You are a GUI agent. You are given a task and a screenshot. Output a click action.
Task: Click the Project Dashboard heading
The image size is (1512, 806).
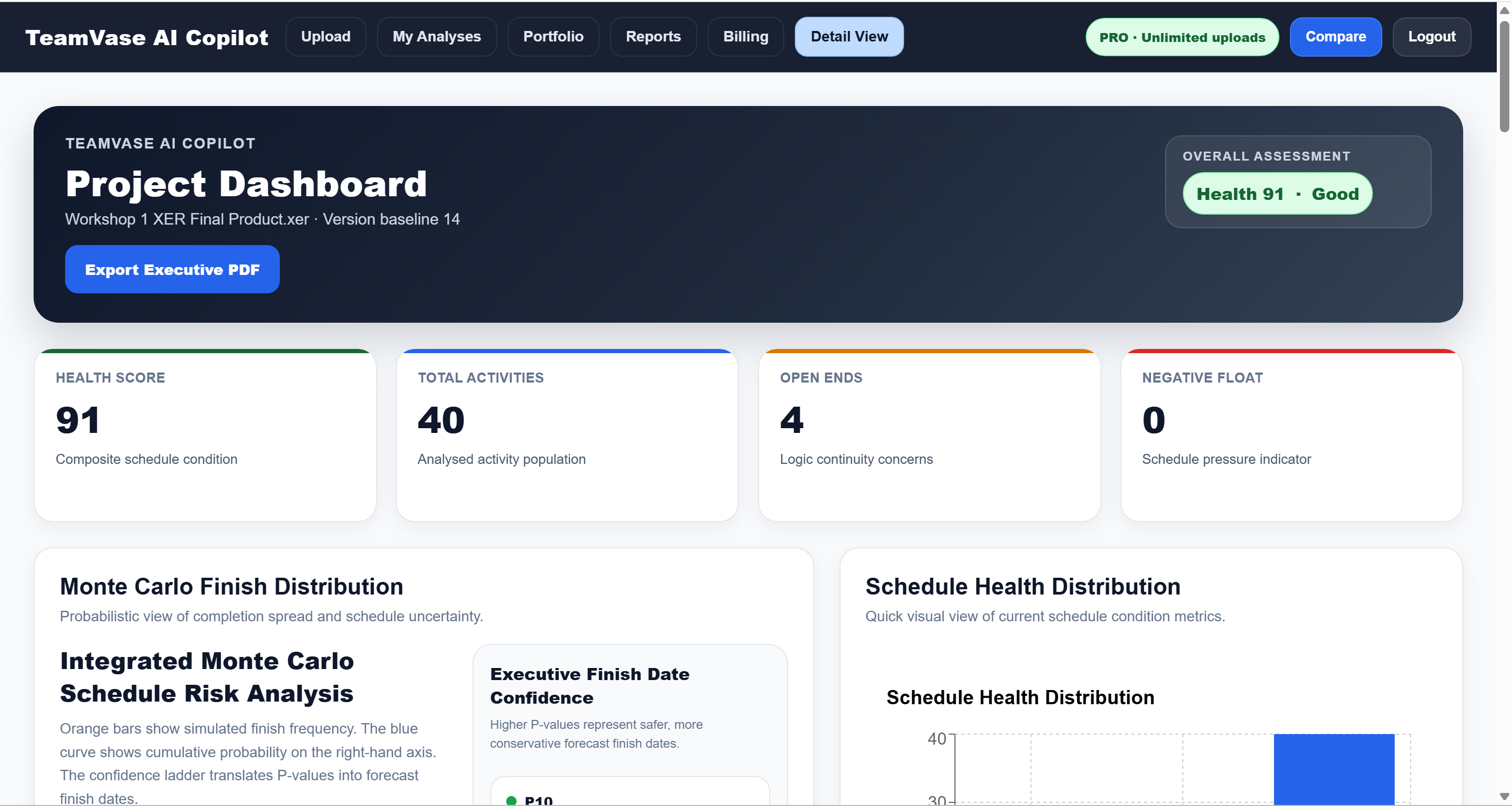point(246,184)
